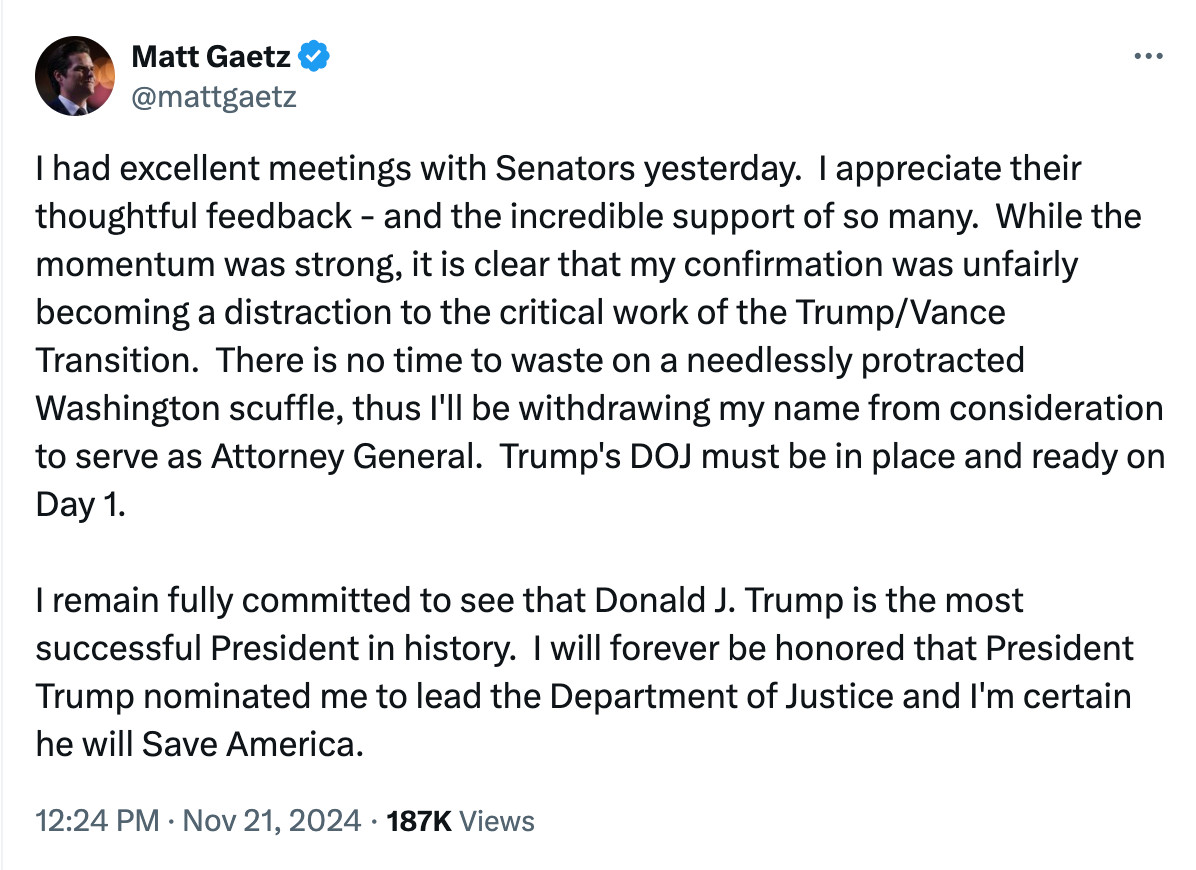
Task: Click the words Save America
Action: 252,744
